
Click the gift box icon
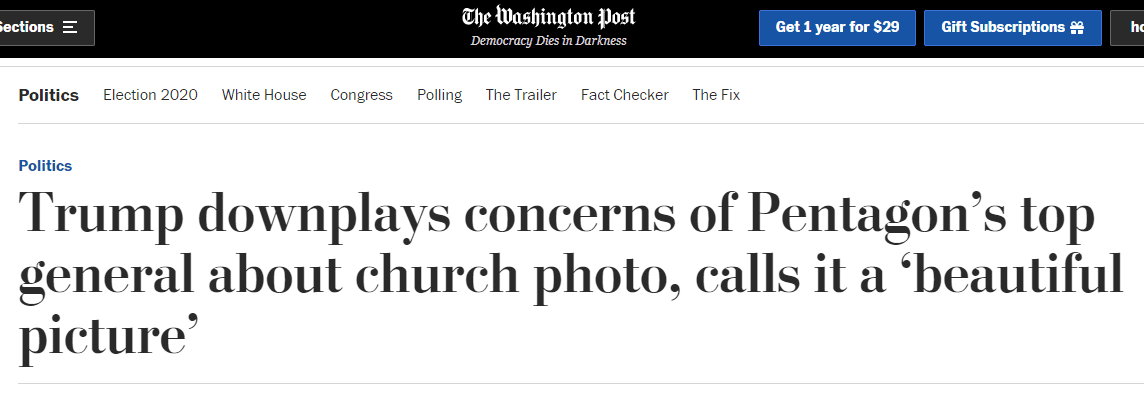1077,28
